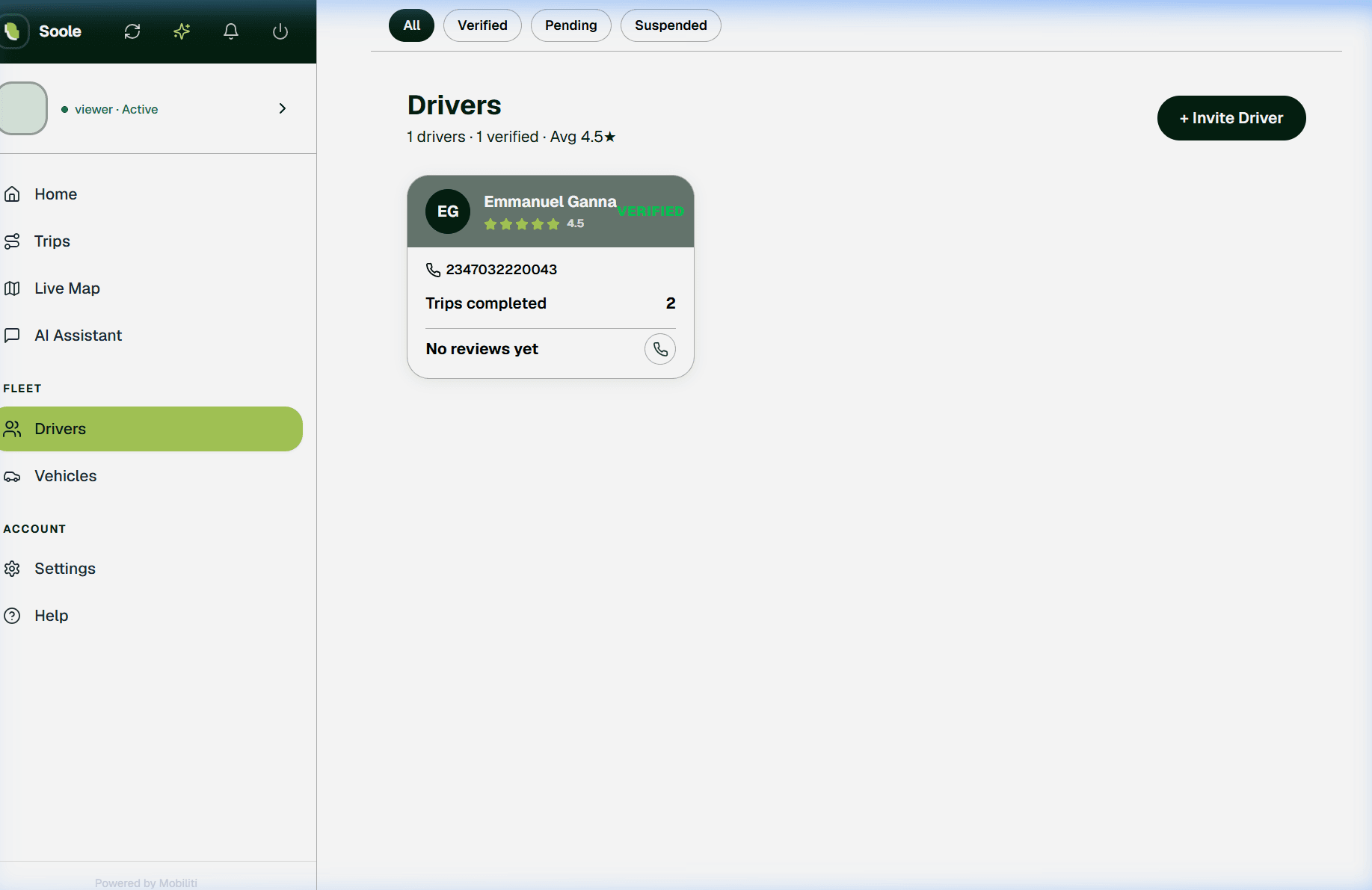Select Drivers in the Fleet section

[x=151, y=429]
